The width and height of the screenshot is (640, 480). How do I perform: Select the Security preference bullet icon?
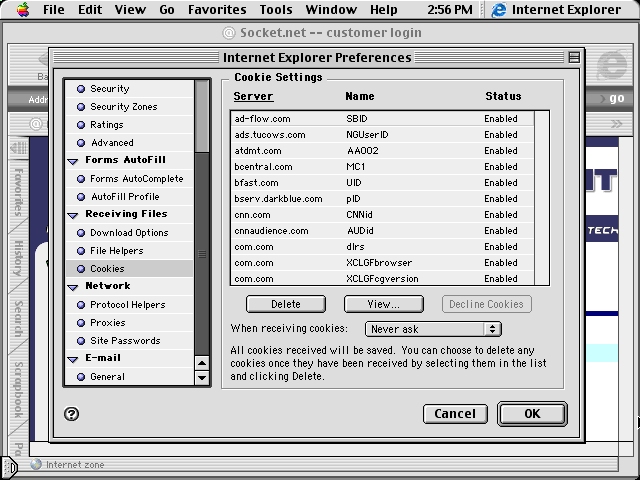(x=81, y=89)
